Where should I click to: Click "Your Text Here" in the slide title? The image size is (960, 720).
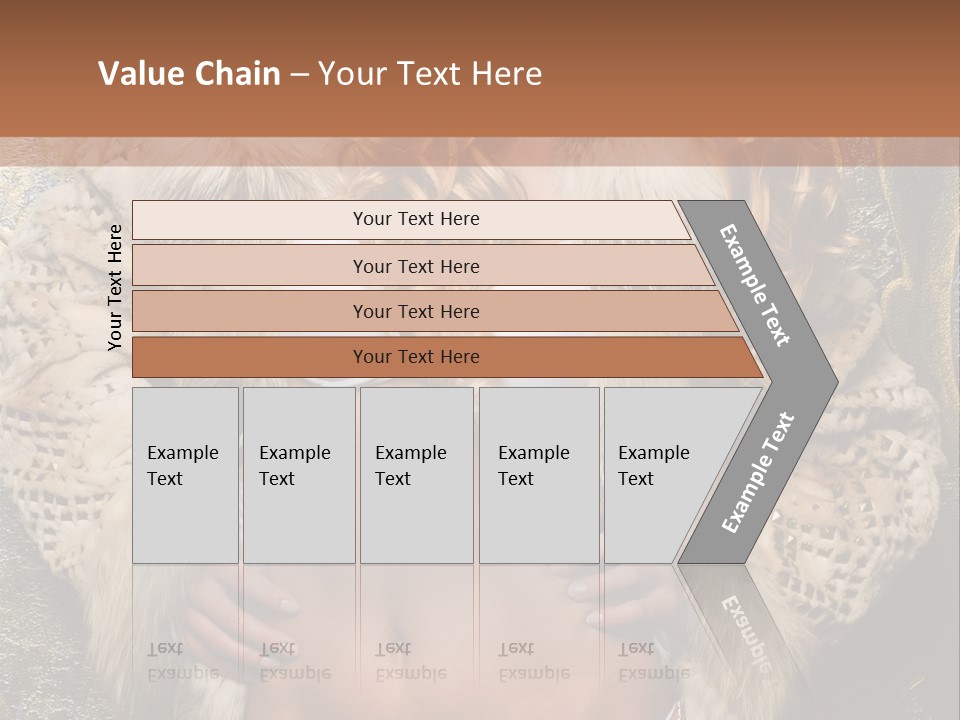click(x=430, y=74)
